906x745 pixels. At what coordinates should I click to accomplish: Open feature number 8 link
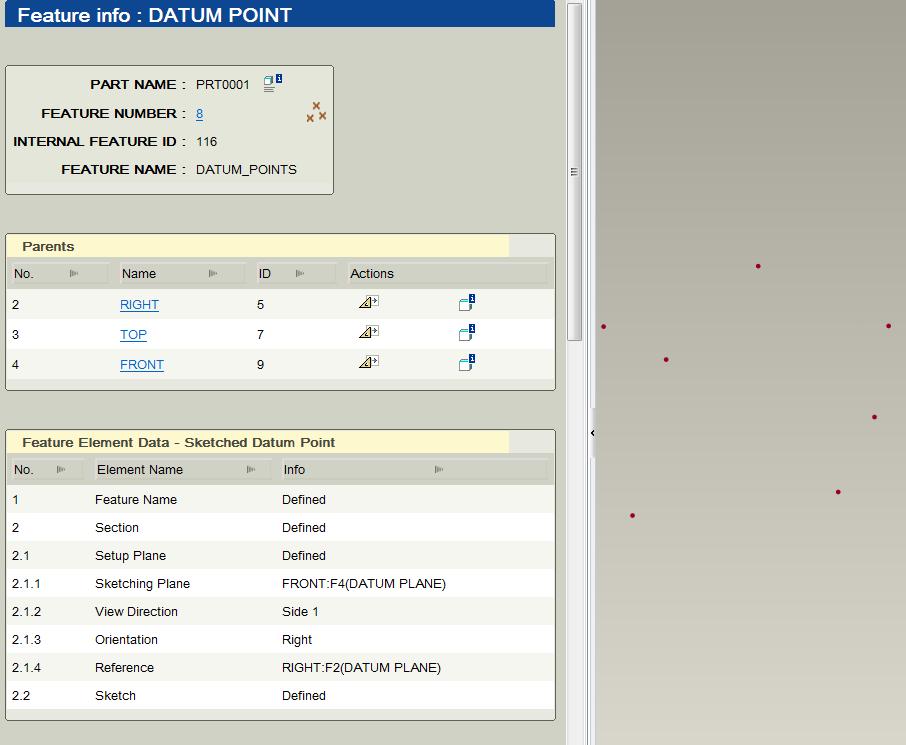[199, 113]
